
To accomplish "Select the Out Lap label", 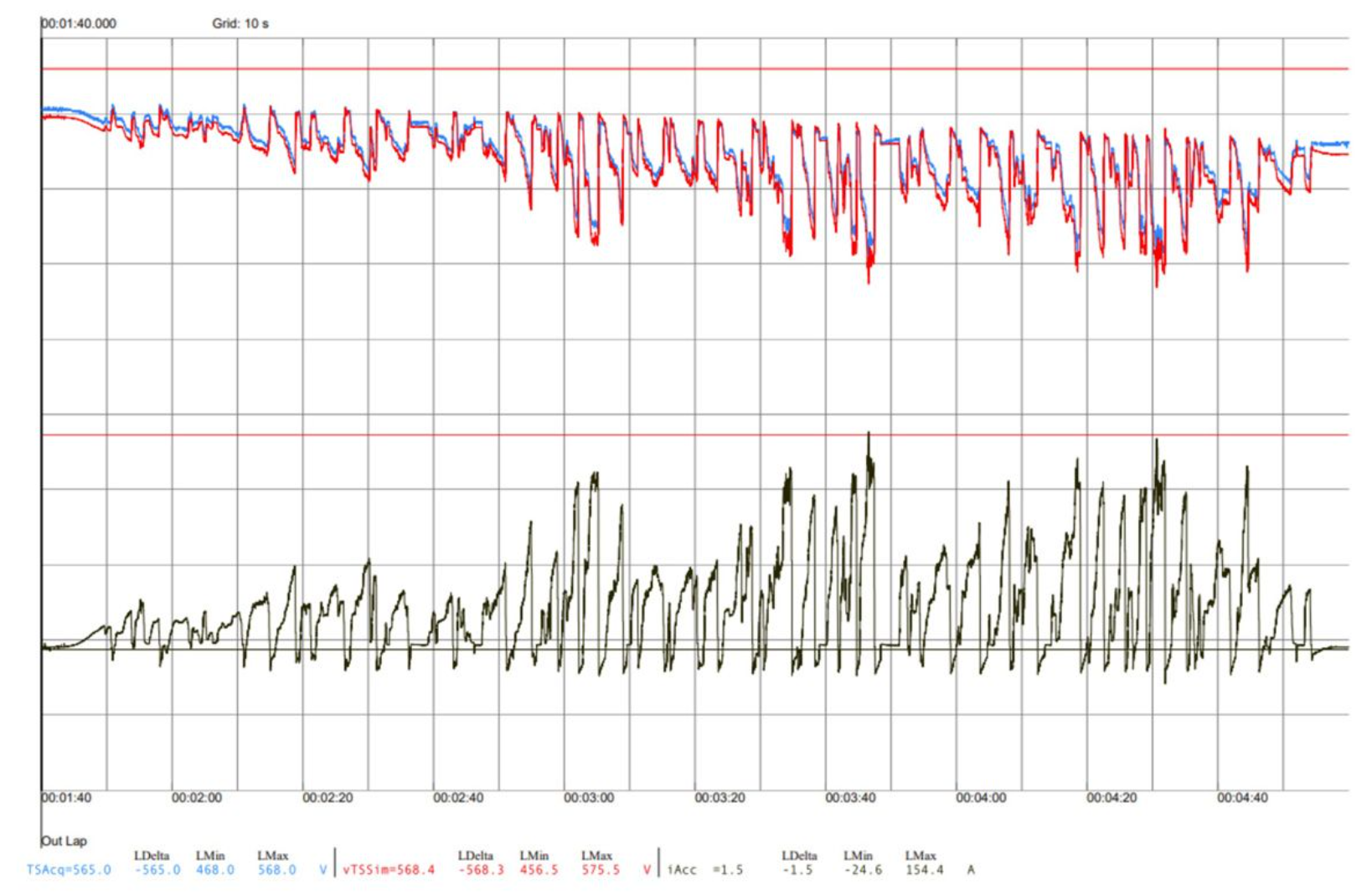I will pyautogui.click(x=64, y=841).
